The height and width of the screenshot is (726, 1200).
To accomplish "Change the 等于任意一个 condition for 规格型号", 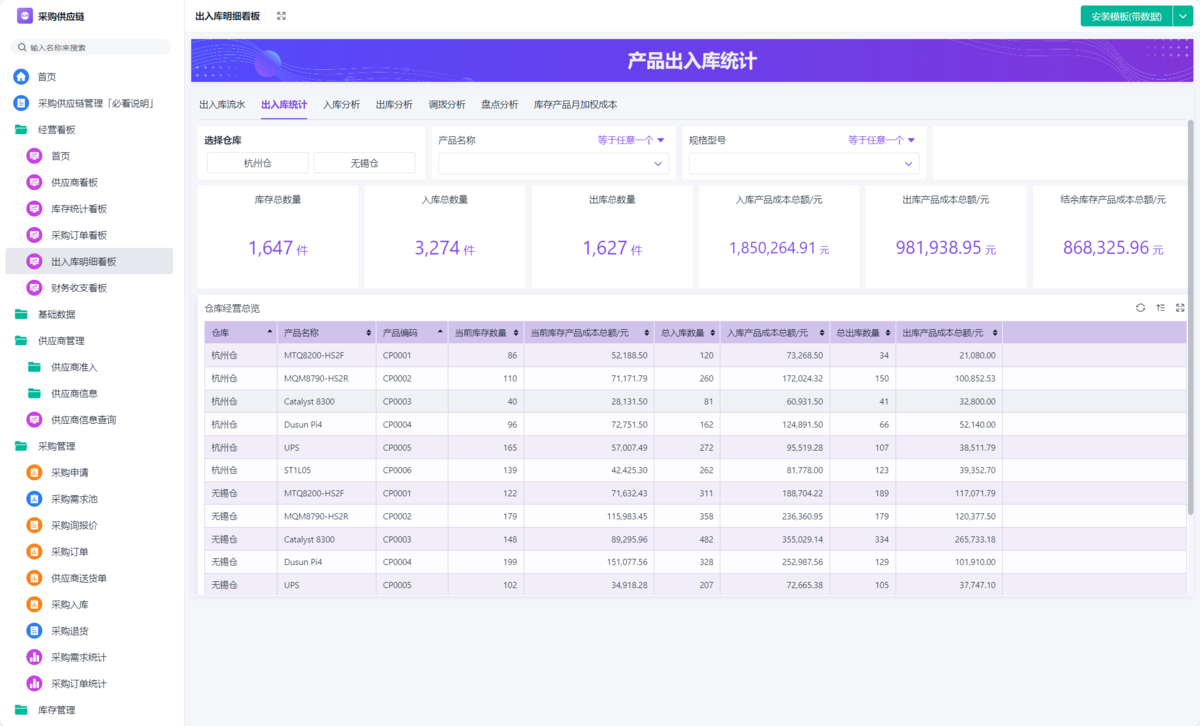I will (x=881, y=140).
